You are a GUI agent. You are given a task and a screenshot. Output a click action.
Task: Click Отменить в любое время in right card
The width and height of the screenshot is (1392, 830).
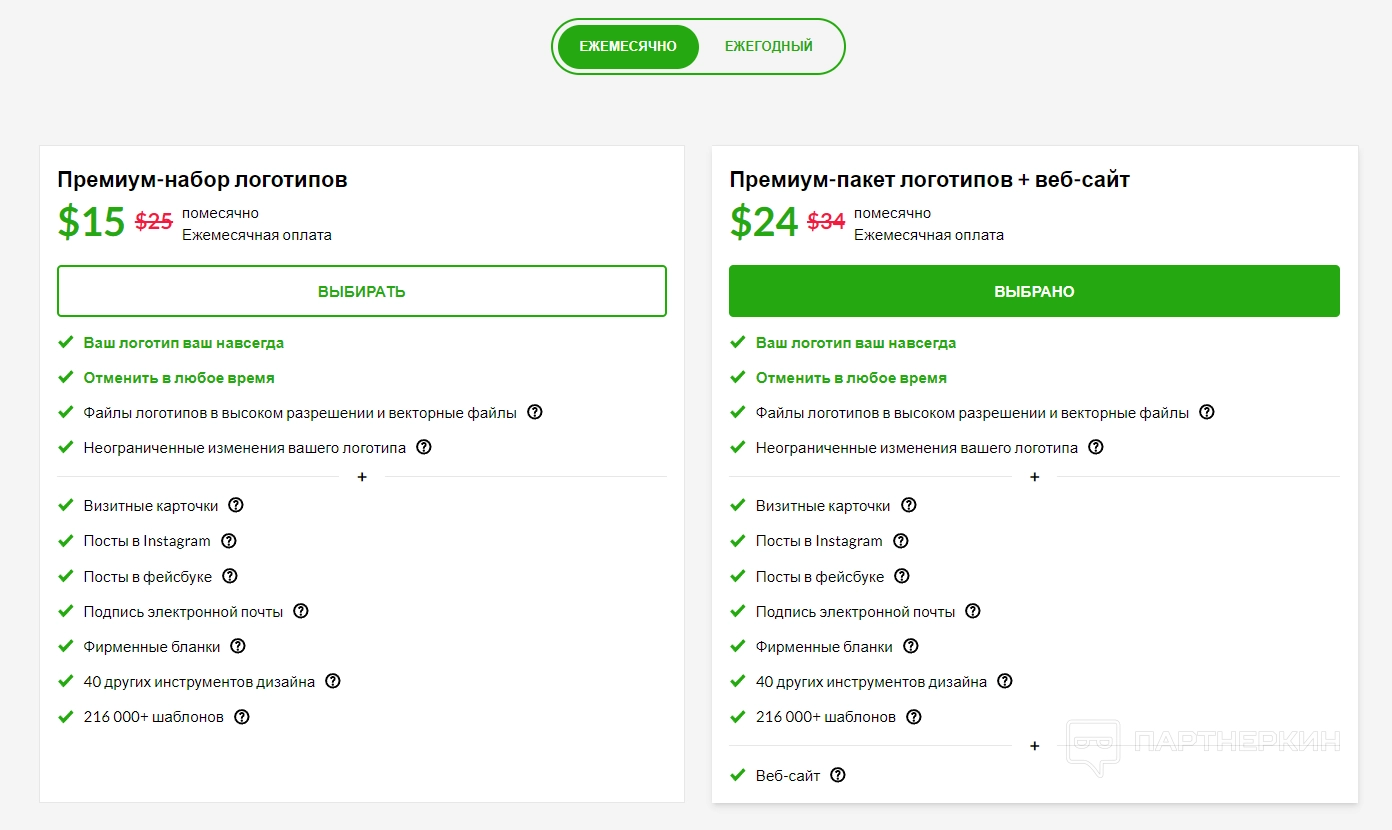[x=851, y=378]
